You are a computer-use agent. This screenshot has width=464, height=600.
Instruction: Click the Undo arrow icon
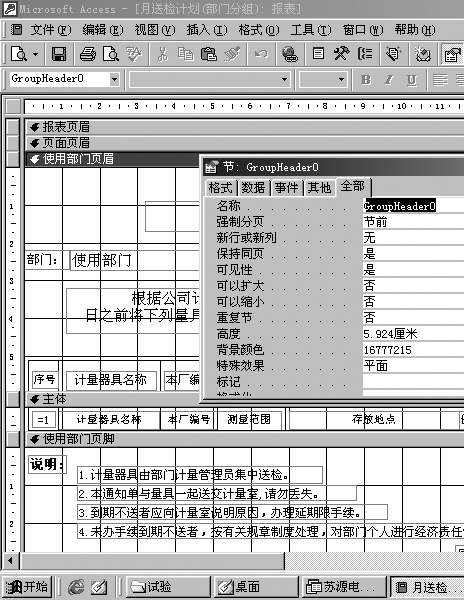point(261,54)
